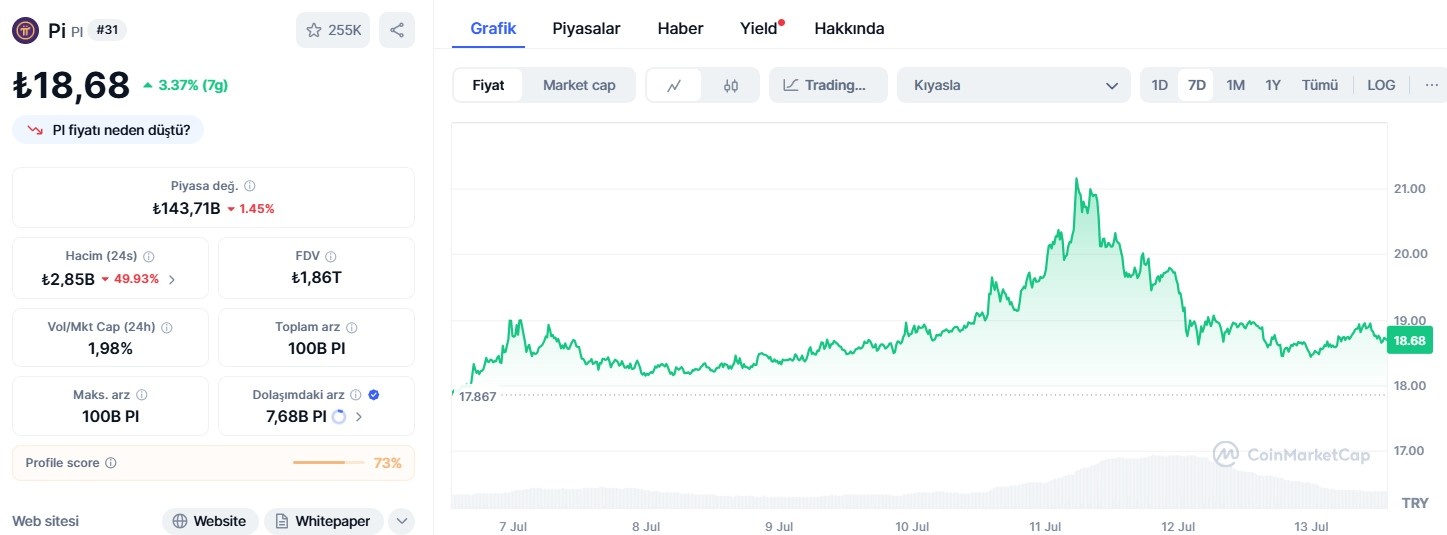Viewport: 1447px width, 535px height.
Task: Click the Pi coin logo icon
Action: (25, 30)
